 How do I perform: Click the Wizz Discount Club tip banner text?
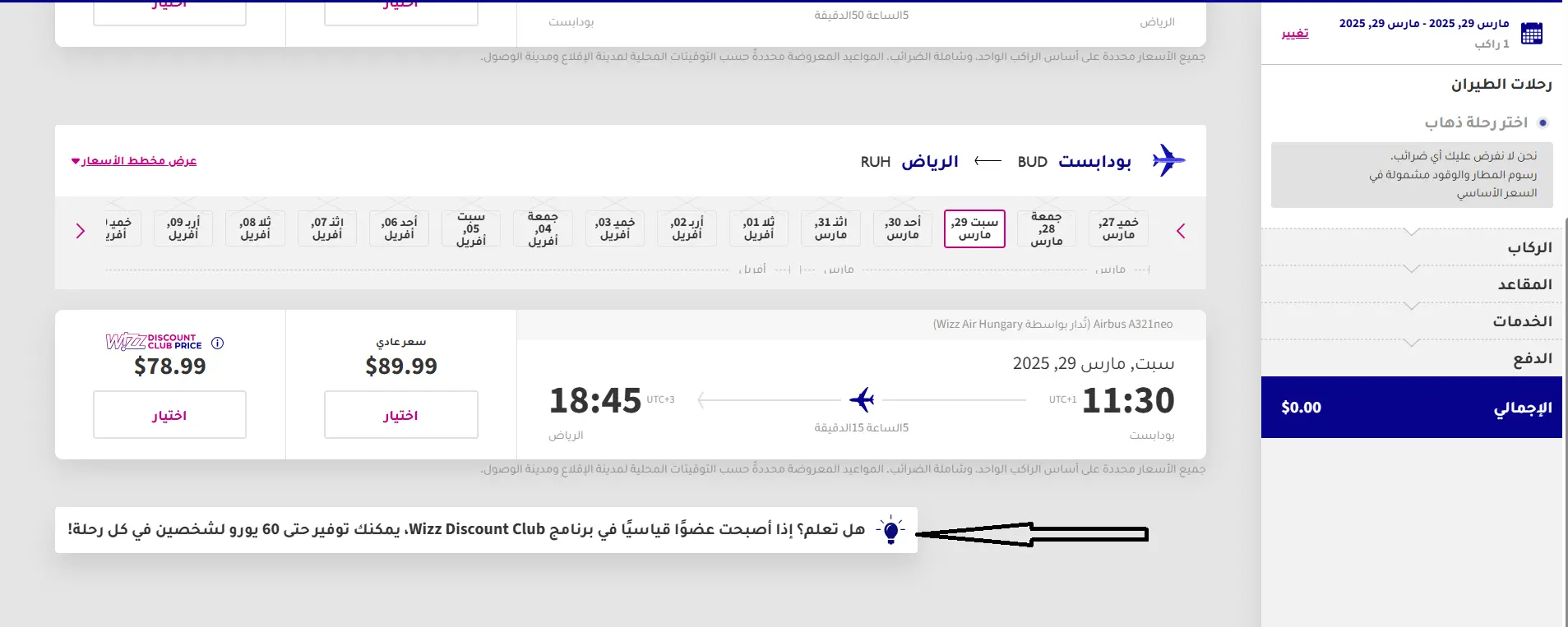466,530
